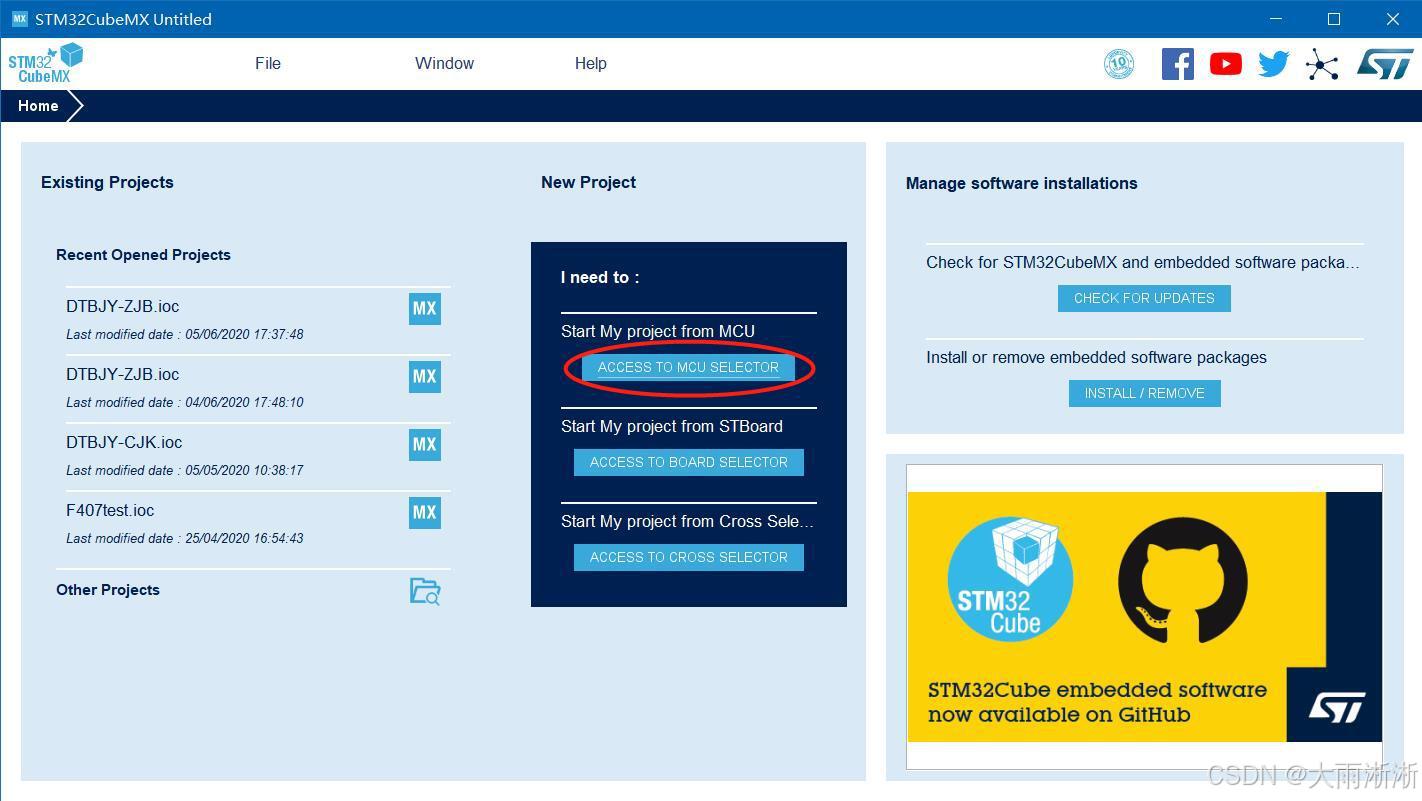Viewport: 1422px width, 801px height.
Task: Click the MX app icon in title bar
Action: tap(19, 19)
